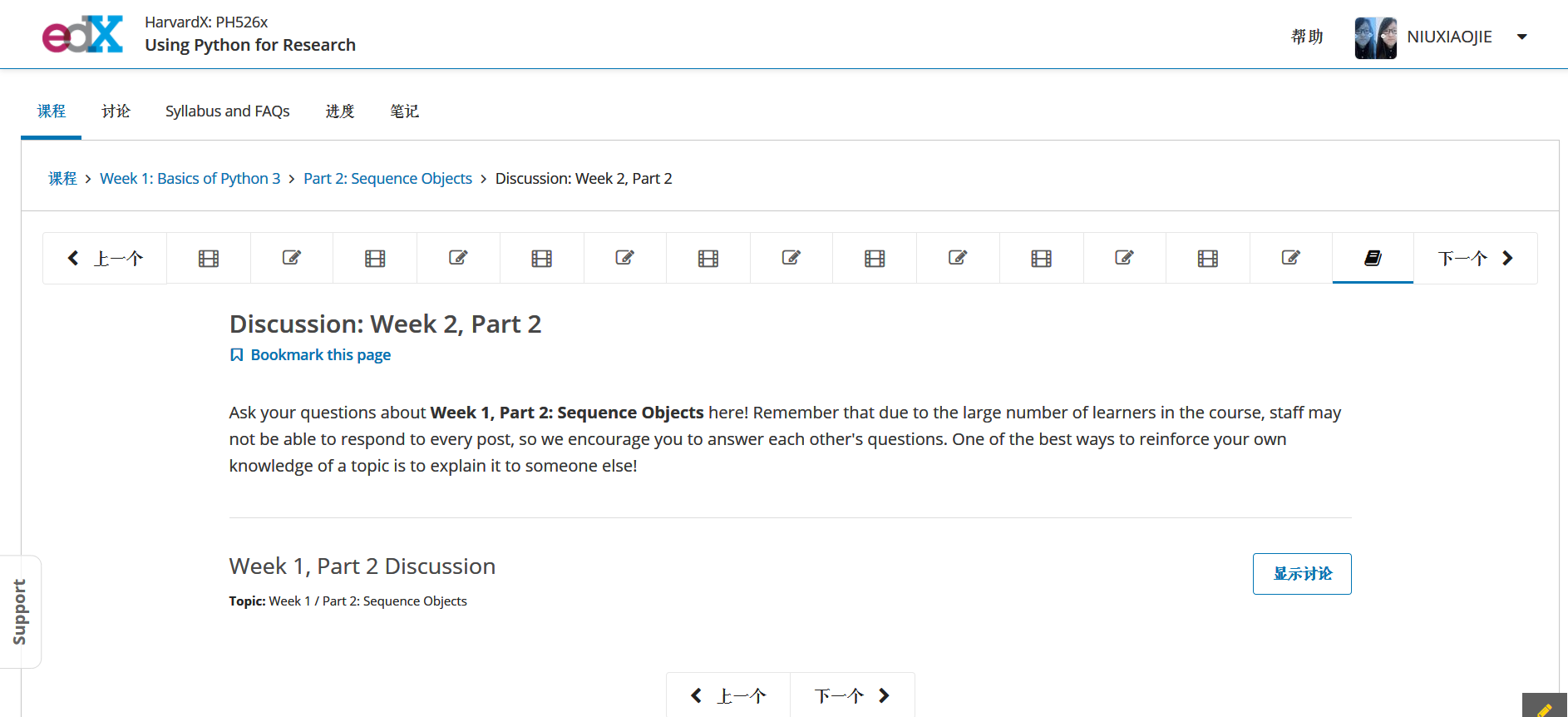Open the 进度 progress tab

tap(340, 111)
